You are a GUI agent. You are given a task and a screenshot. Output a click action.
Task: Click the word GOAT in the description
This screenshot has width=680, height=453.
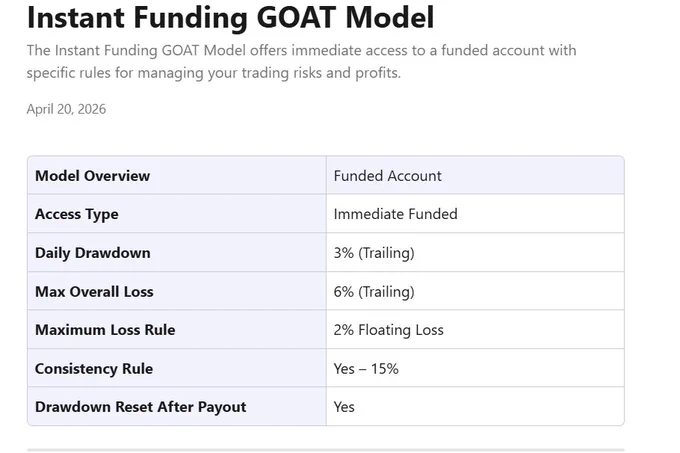180,50
